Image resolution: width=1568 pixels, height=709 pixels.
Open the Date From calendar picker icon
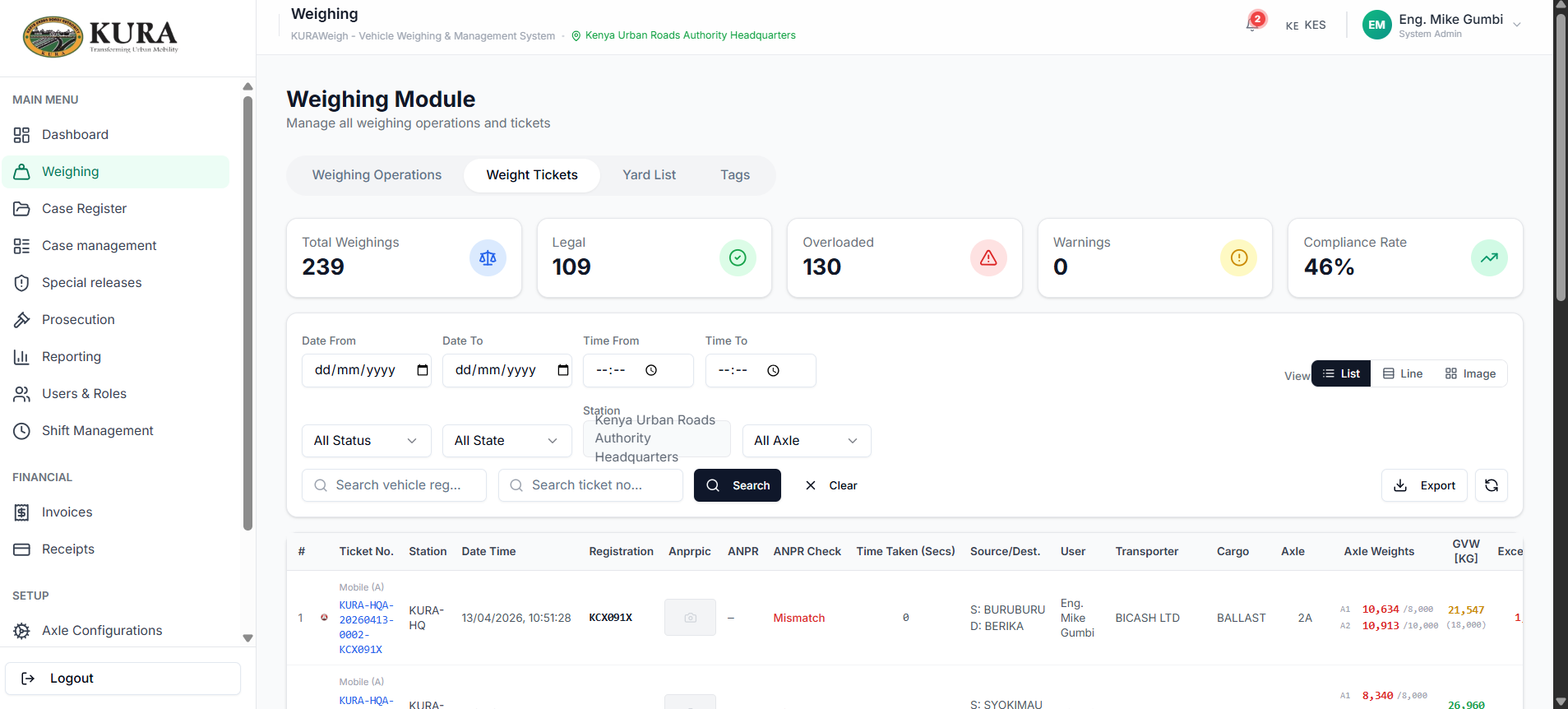(x=423, y=370)
